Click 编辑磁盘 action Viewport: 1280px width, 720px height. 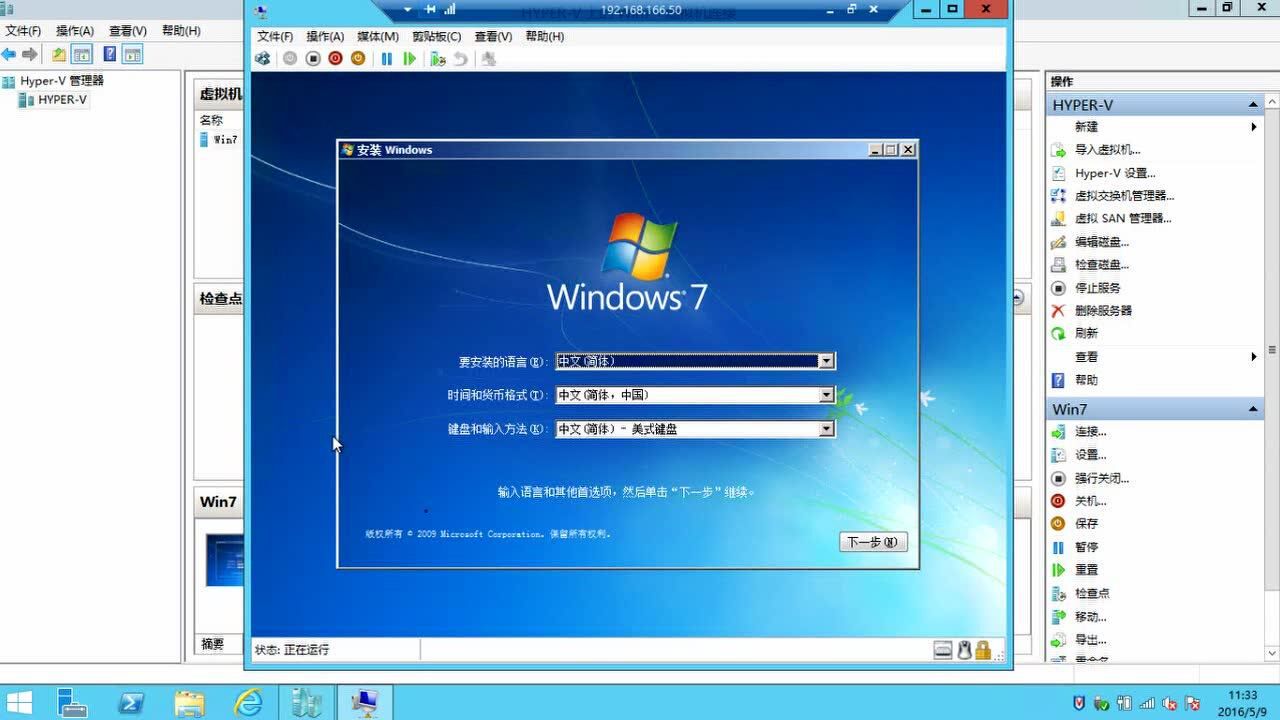1102,242
